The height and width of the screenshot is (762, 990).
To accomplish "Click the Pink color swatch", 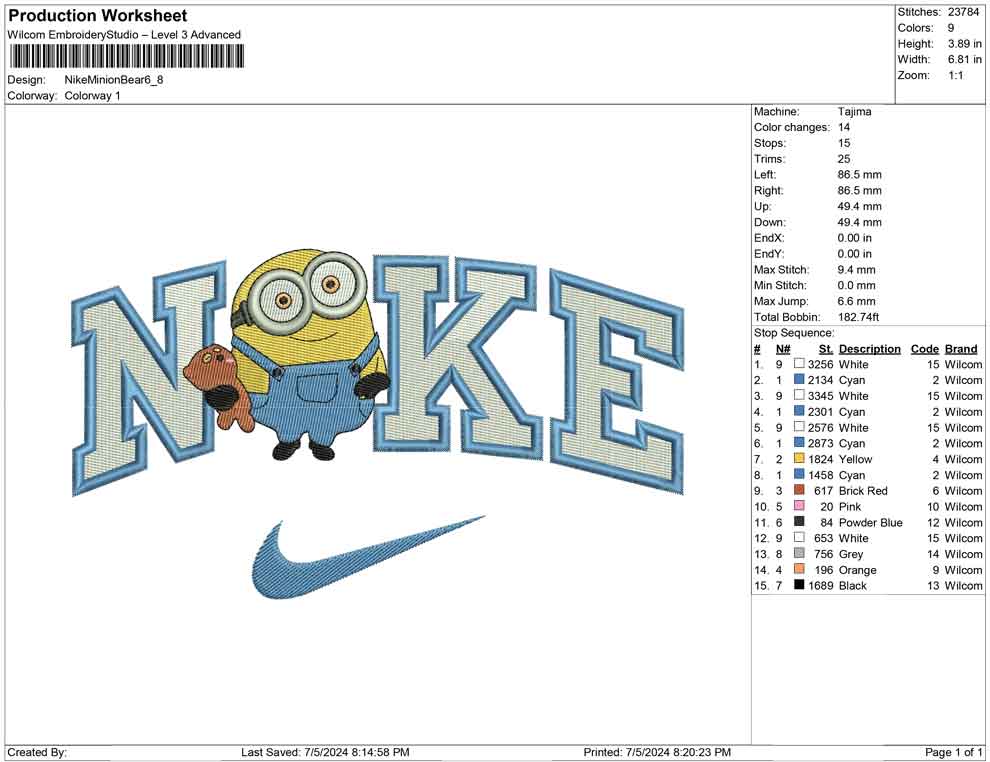I will tap(799, 506).
